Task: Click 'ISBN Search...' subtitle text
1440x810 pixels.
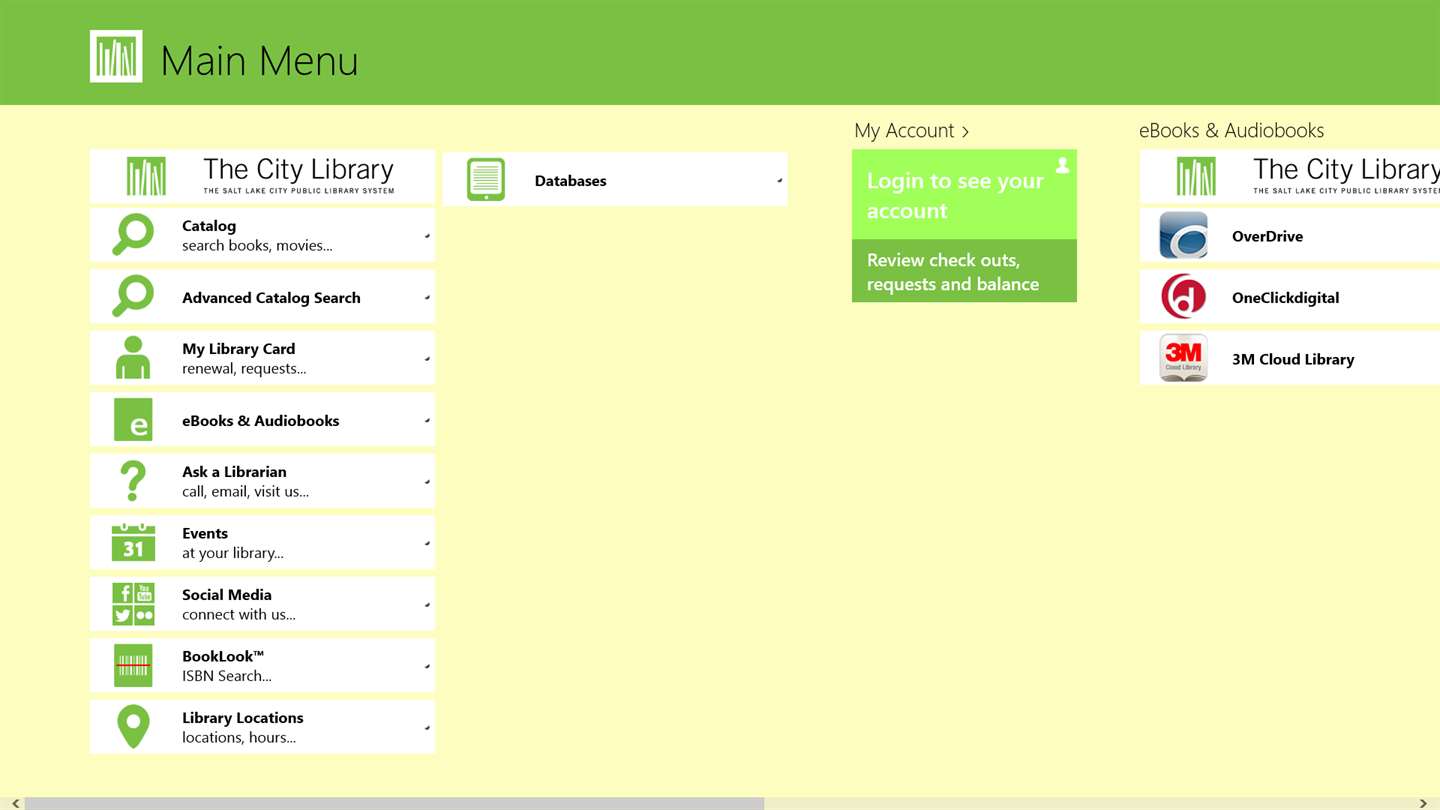Action: [227, 676]
